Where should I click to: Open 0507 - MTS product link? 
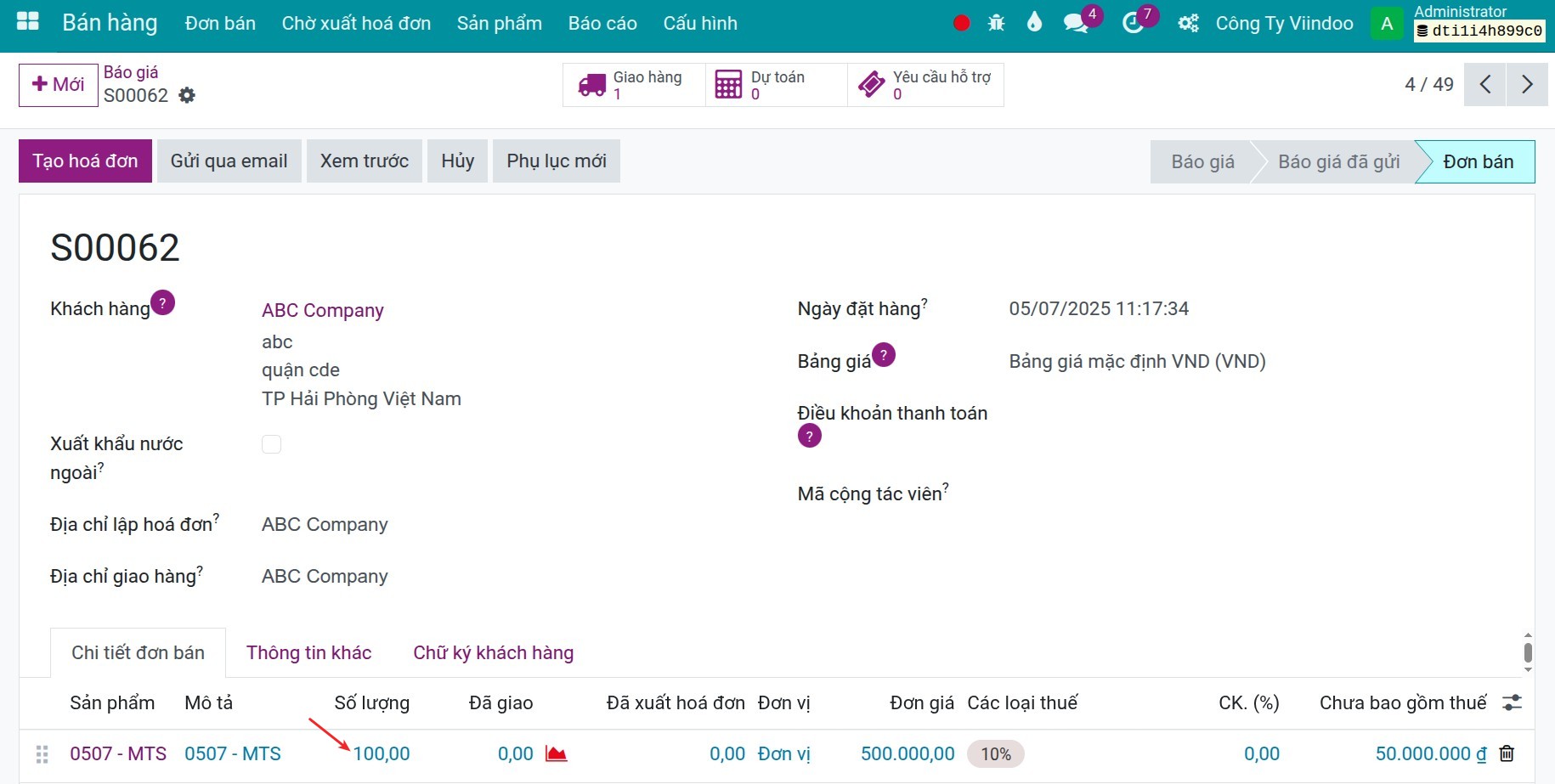click(x=118, y=753)
